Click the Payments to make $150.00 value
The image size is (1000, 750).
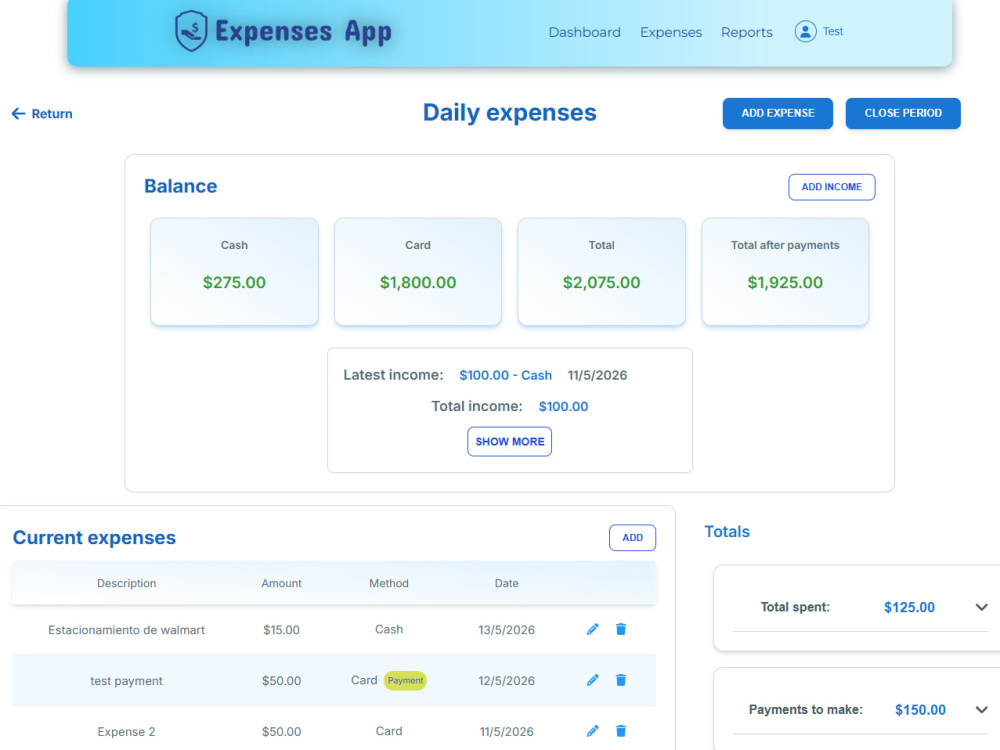coord(920,710)
